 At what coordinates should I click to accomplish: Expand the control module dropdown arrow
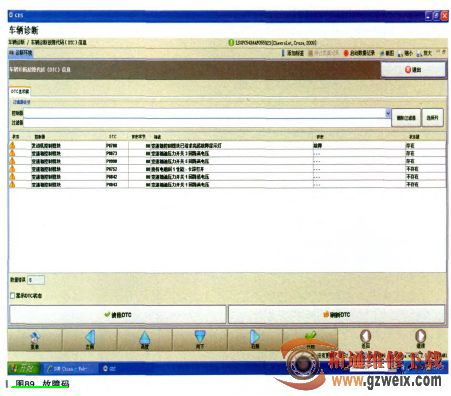388,113
